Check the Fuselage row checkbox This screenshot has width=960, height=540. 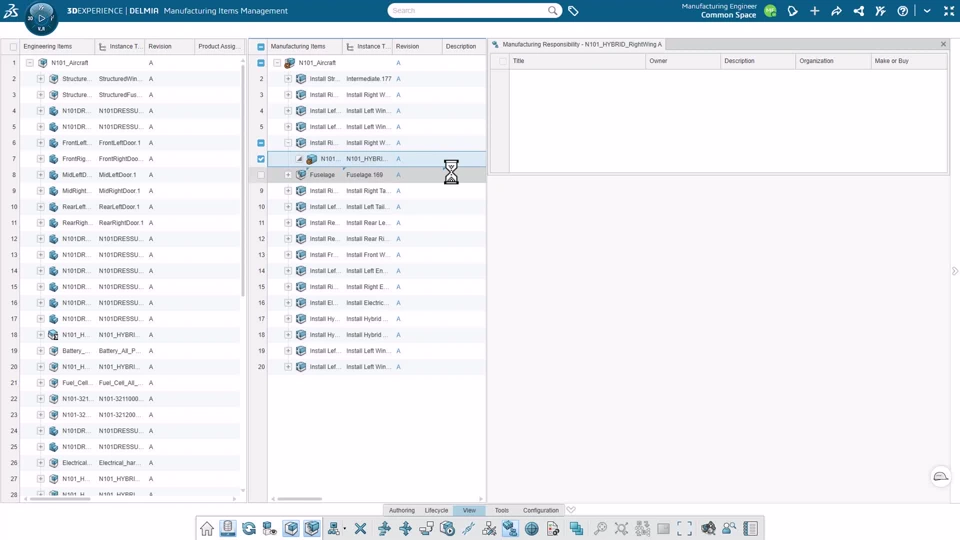(261, 174)
